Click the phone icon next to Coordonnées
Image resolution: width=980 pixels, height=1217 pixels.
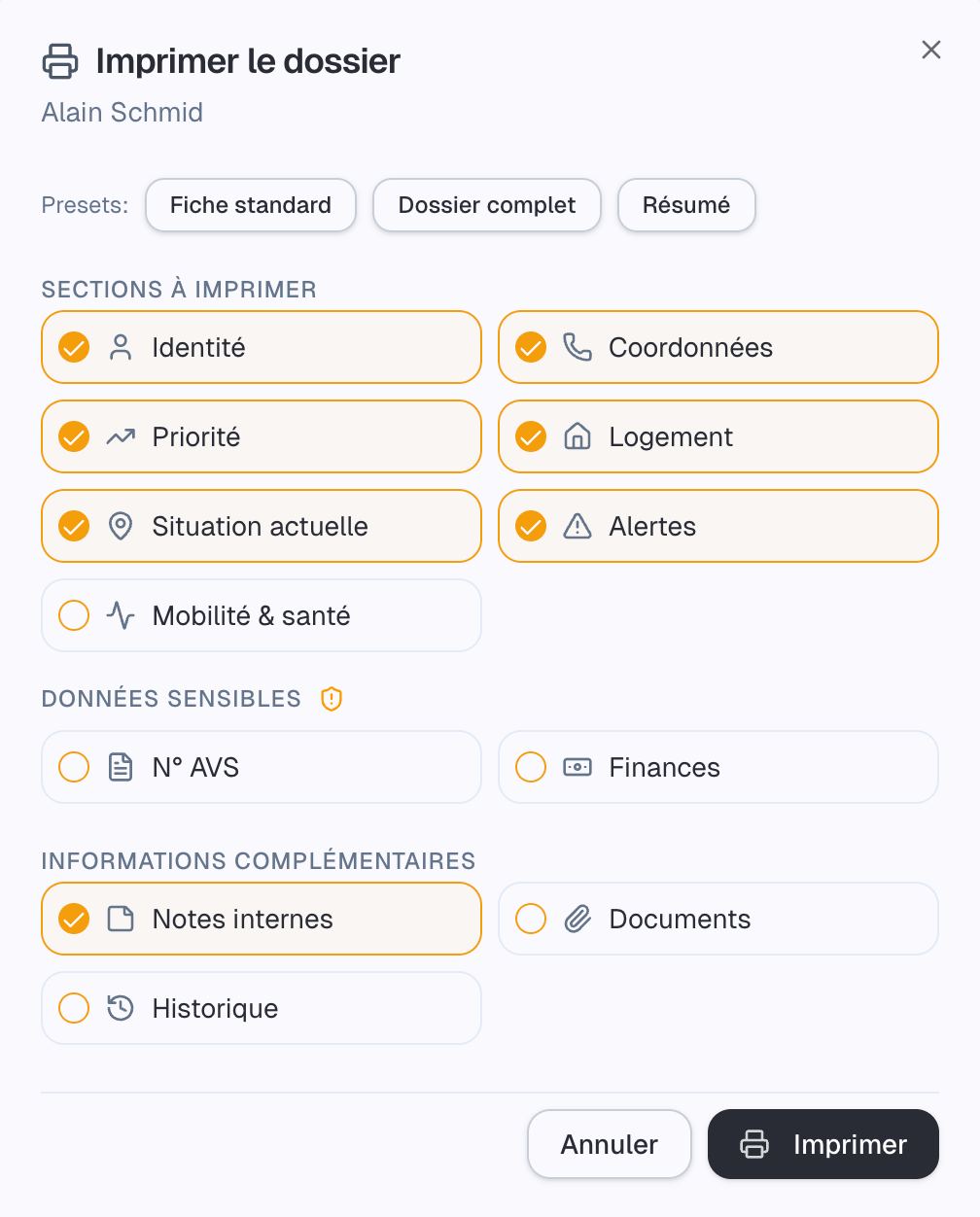(x=578, y=347)
